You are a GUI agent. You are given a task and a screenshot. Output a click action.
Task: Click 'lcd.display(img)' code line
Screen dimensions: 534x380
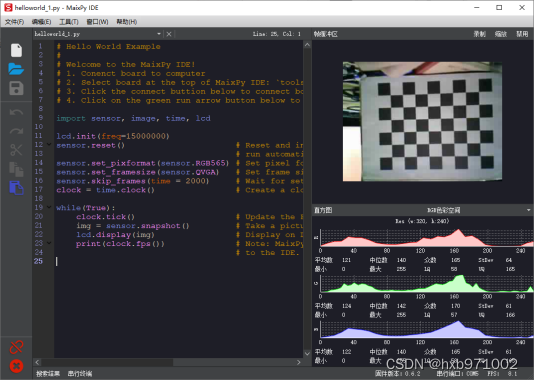point(115,235)
